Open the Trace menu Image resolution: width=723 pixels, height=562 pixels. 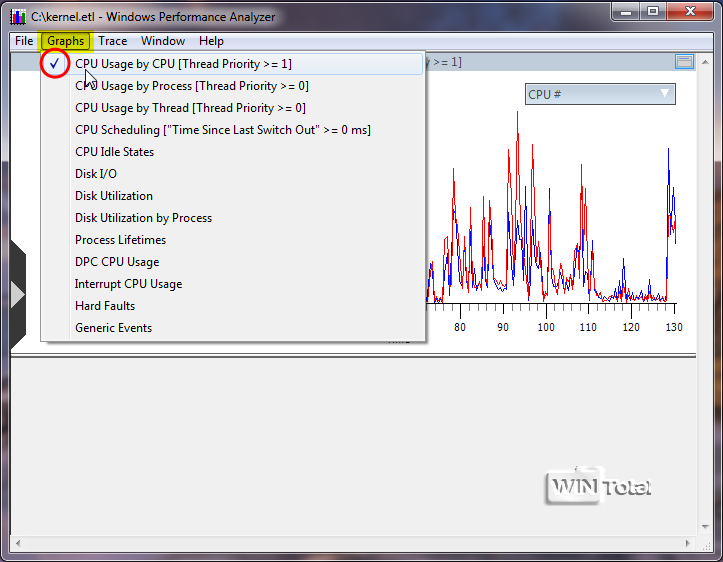(113, 41)
